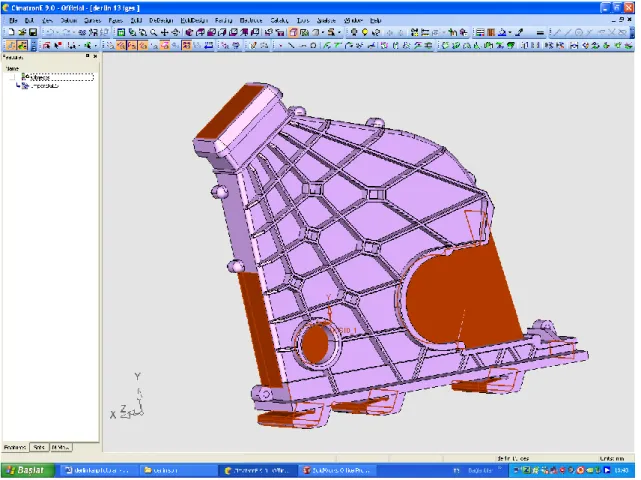Switch to CimatronE taskbar button

tap(257, 470)
